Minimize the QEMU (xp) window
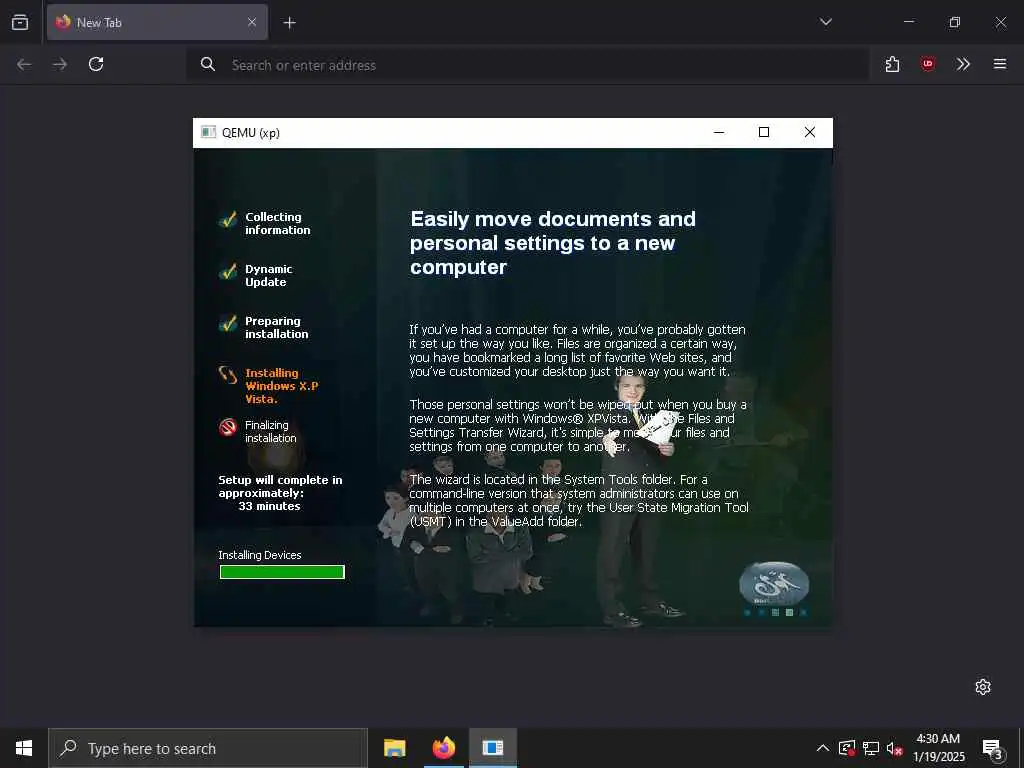 [x=719, y=133]
